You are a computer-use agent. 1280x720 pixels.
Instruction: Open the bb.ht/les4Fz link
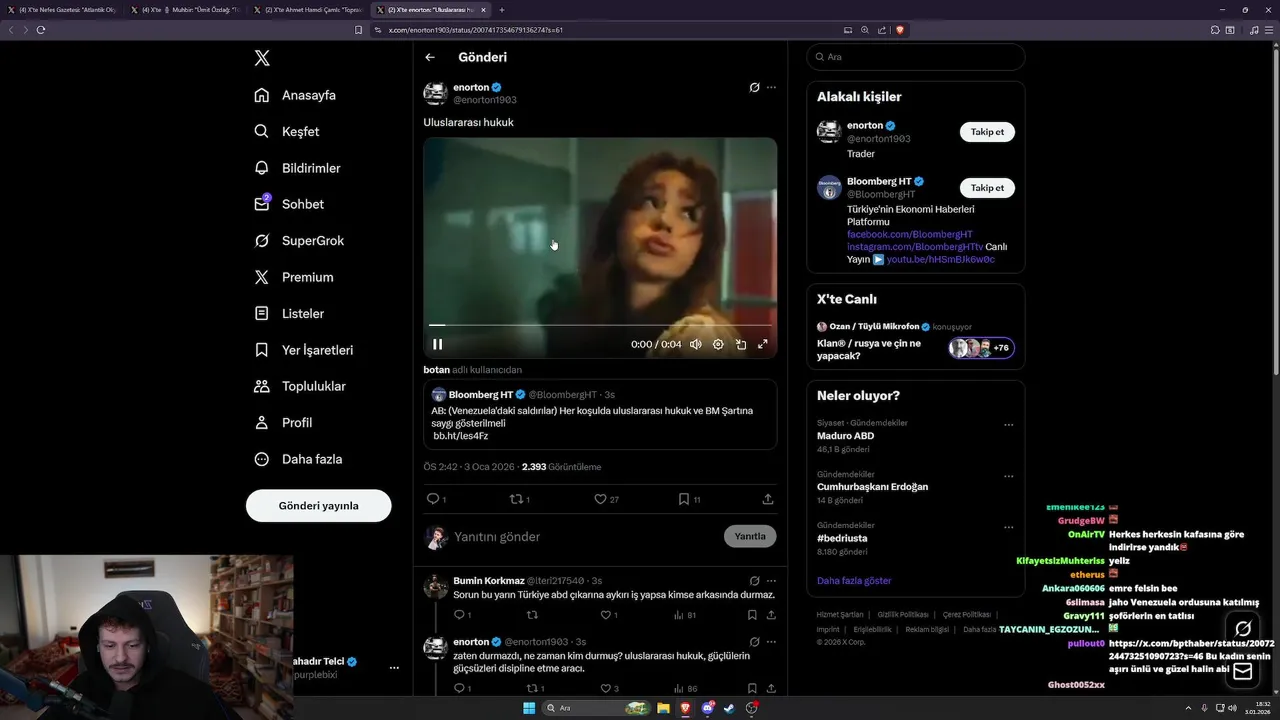click(460, 436)
